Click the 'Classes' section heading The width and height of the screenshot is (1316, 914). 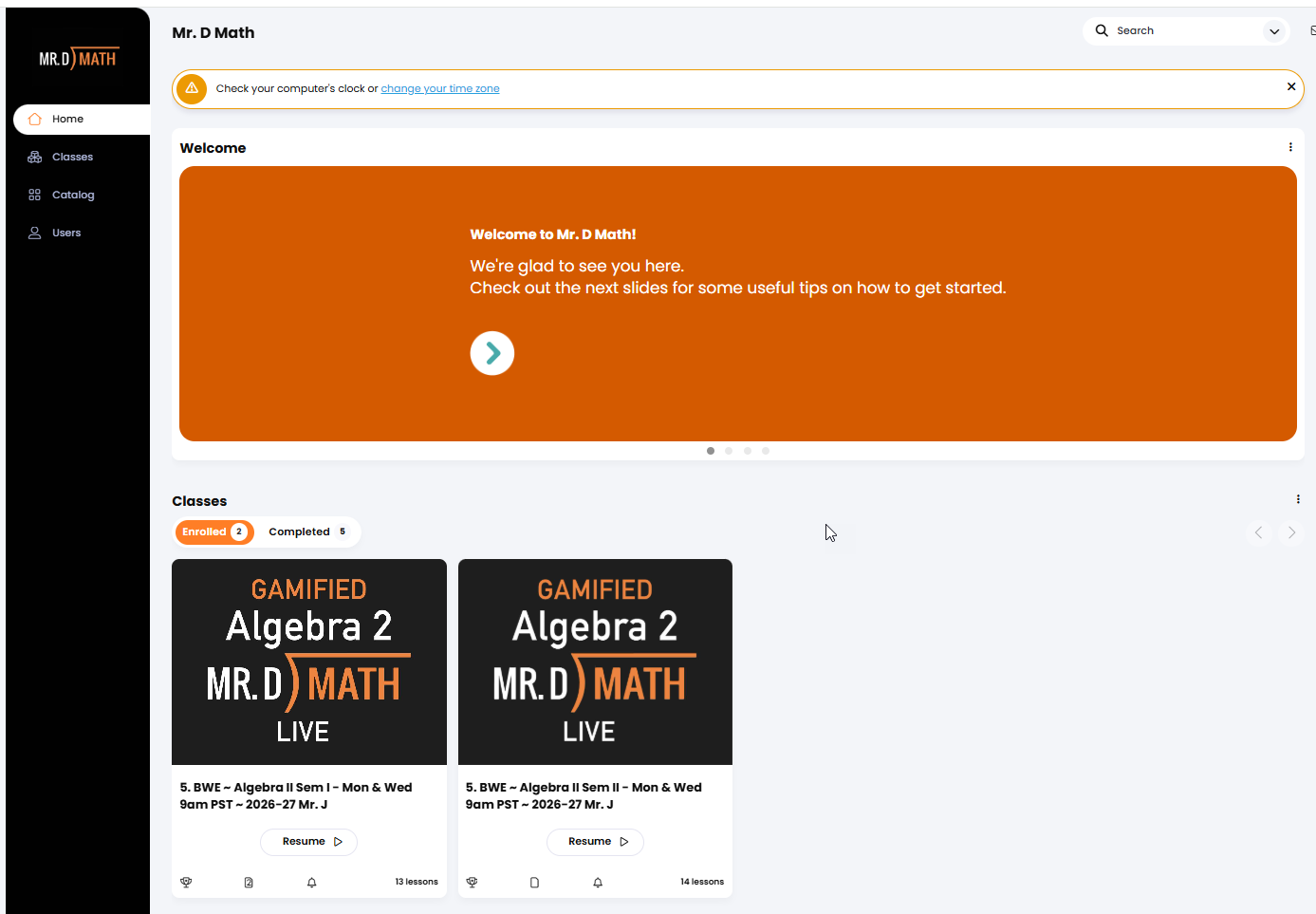point(199,501)
